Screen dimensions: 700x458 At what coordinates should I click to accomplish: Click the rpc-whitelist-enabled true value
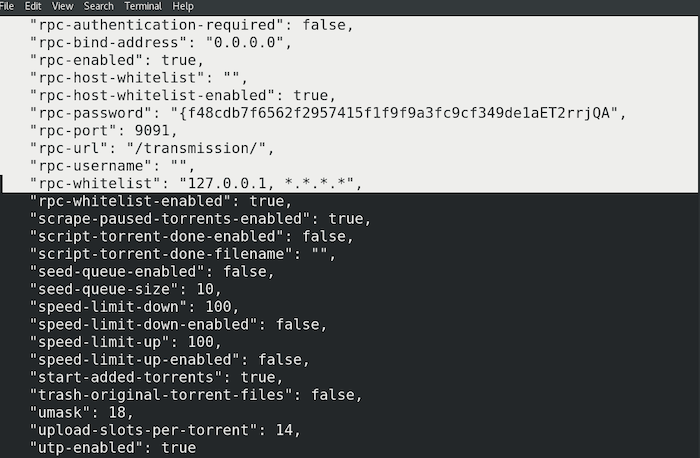coord(266,201)
